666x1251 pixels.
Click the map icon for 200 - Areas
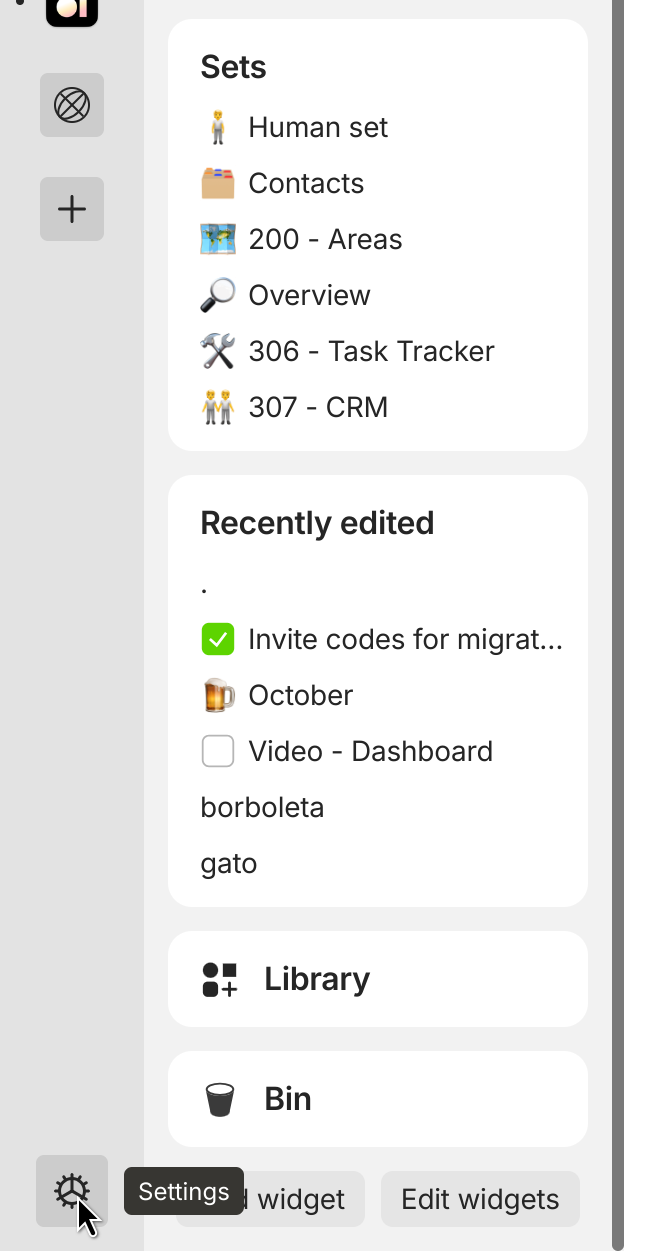point(218,239)
